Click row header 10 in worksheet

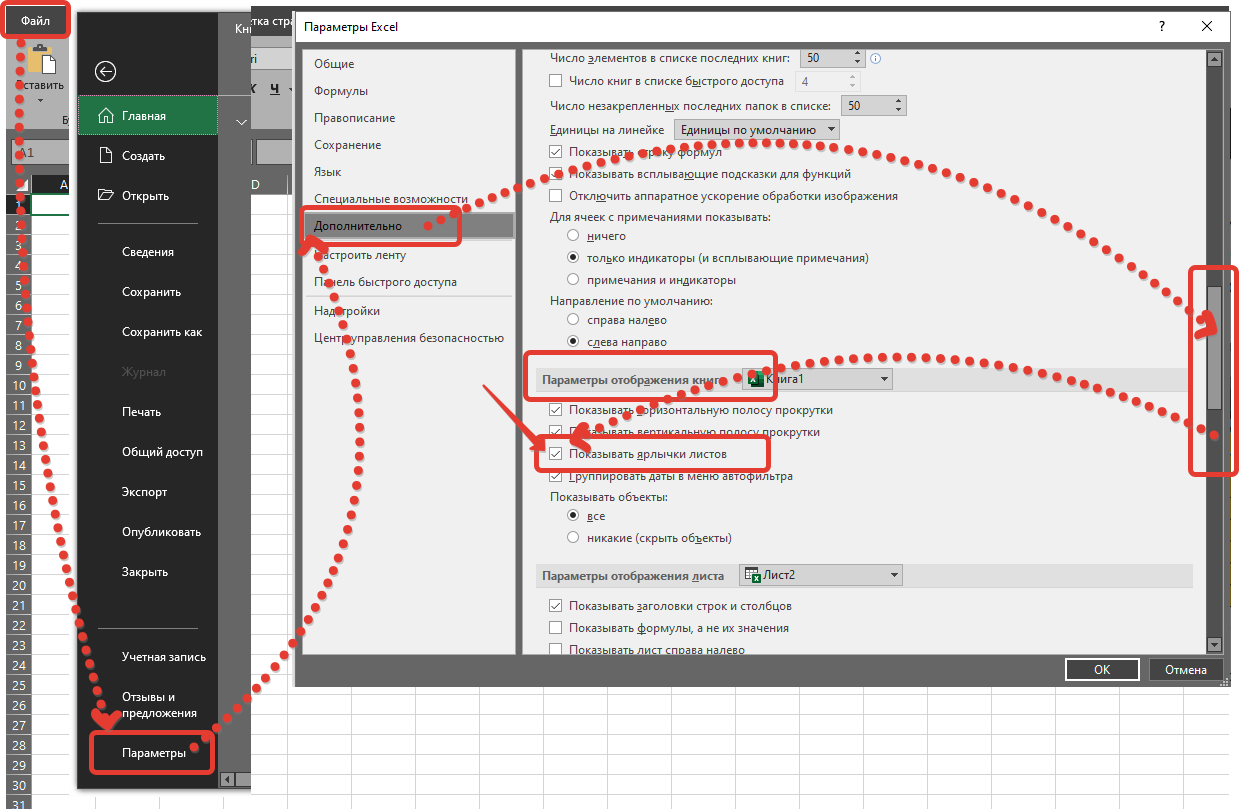tap(19, 385)
